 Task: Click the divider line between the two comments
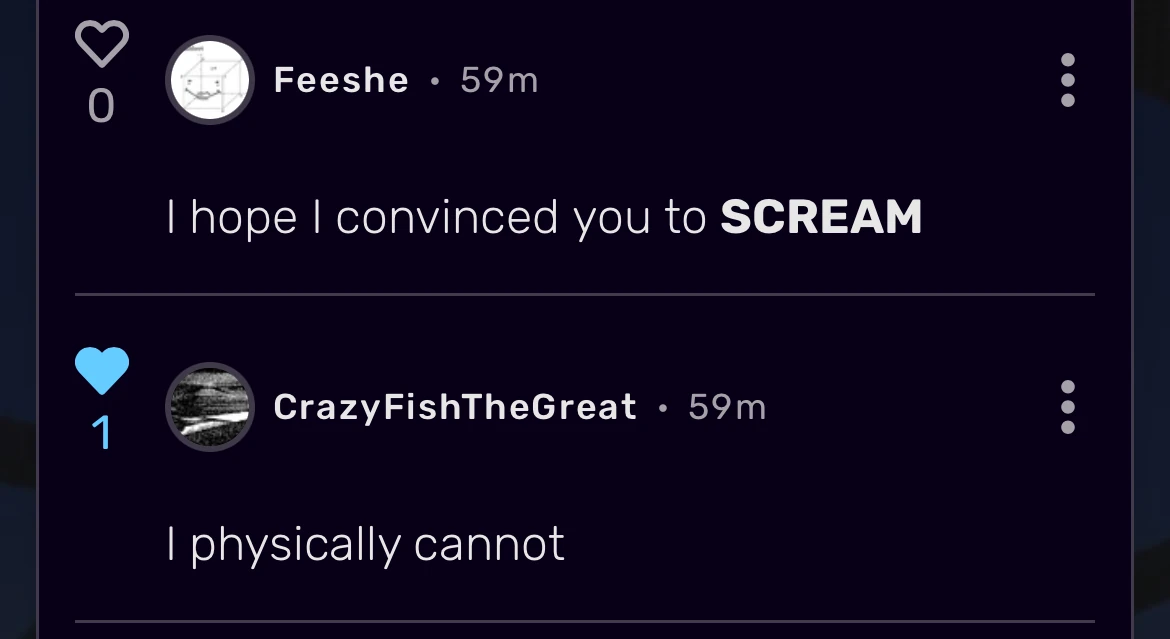tap(585, 295)
